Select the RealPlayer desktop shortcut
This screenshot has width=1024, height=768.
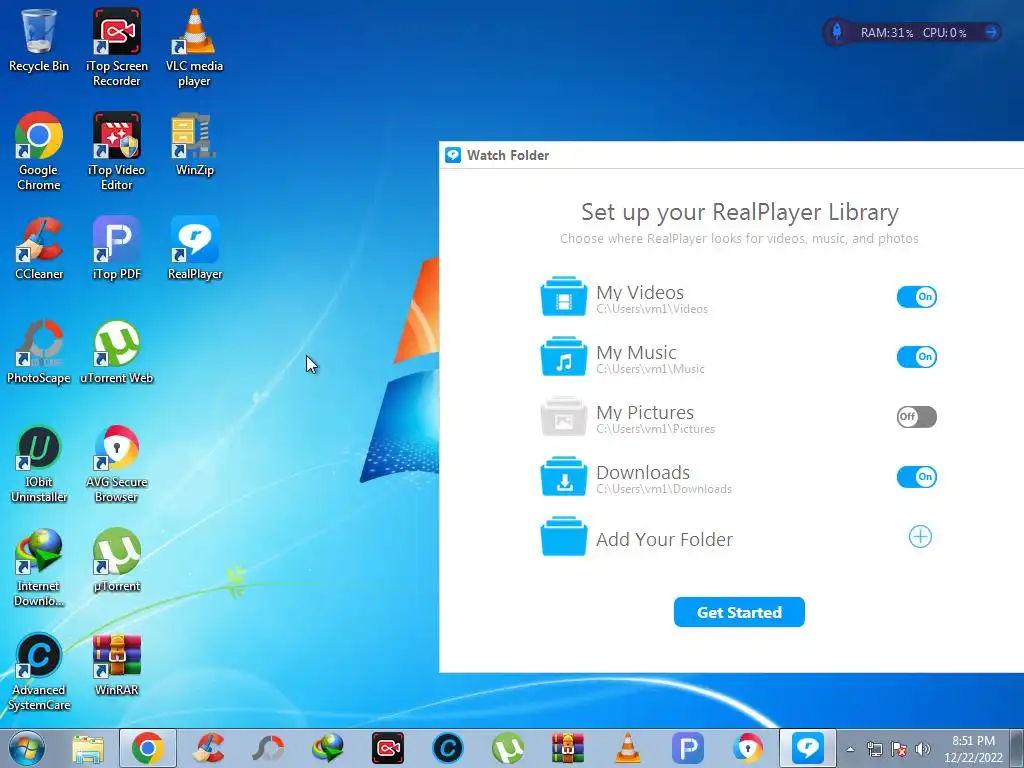tap(194, 248)
